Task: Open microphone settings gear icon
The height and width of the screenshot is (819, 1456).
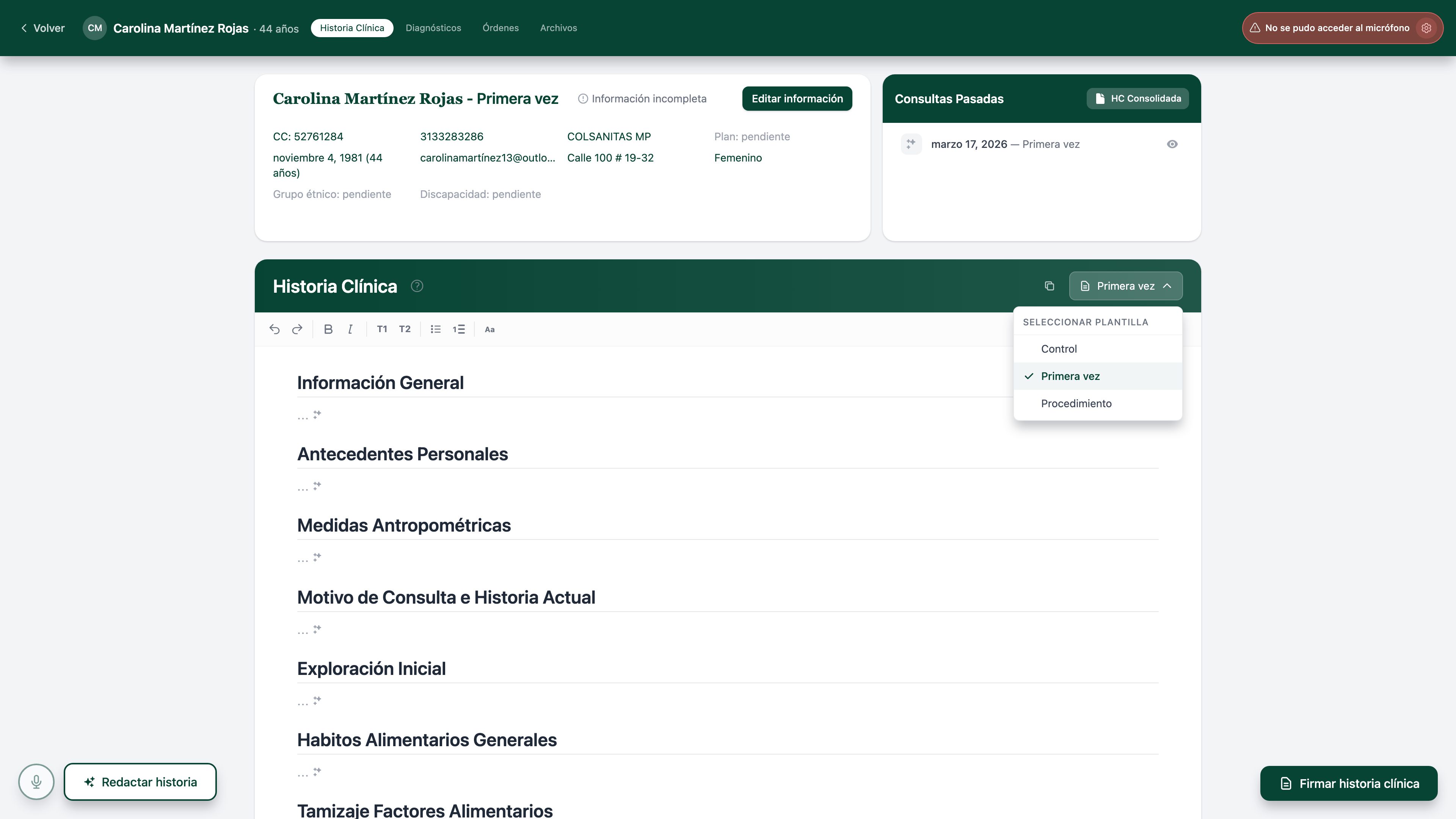Action: coord(1426,28)
